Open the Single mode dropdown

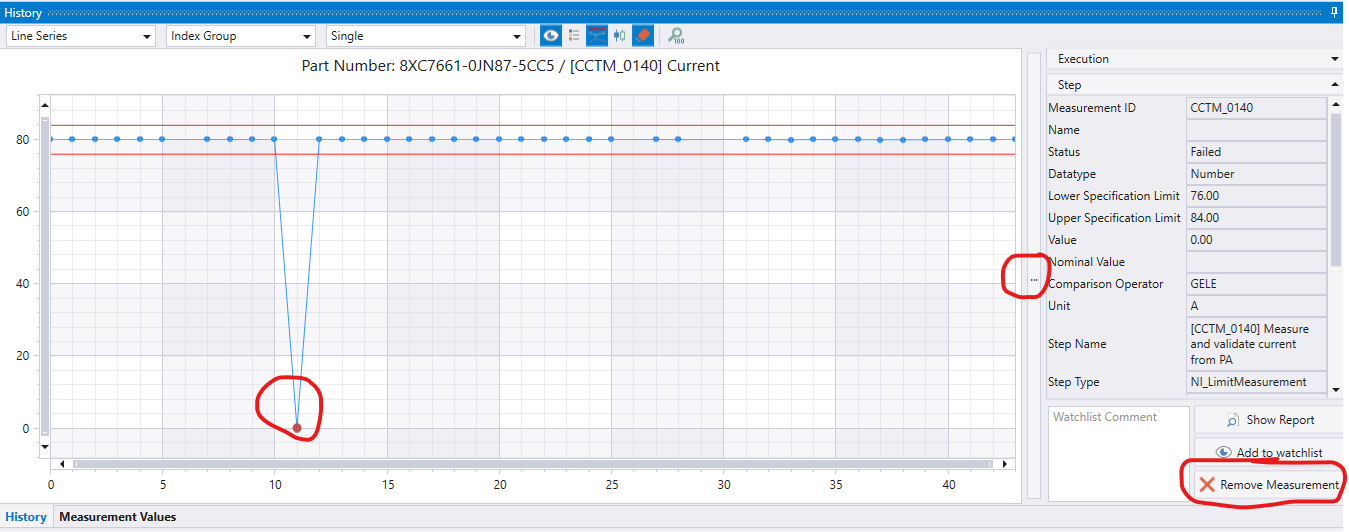click(x=426, y=36)
